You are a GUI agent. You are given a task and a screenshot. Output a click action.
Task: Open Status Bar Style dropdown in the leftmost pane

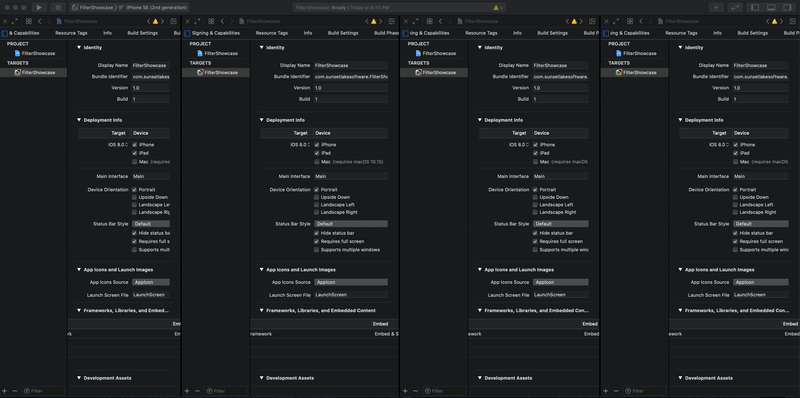coord(151,224)
